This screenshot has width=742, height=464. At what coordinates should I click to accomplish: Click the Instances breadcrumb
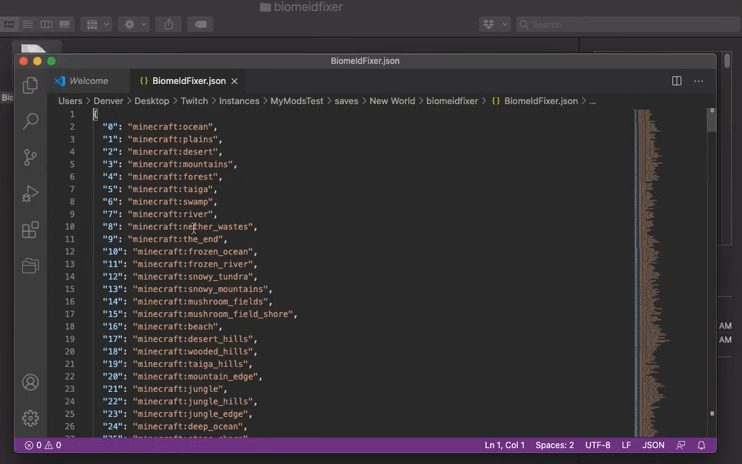coord(239,101)
